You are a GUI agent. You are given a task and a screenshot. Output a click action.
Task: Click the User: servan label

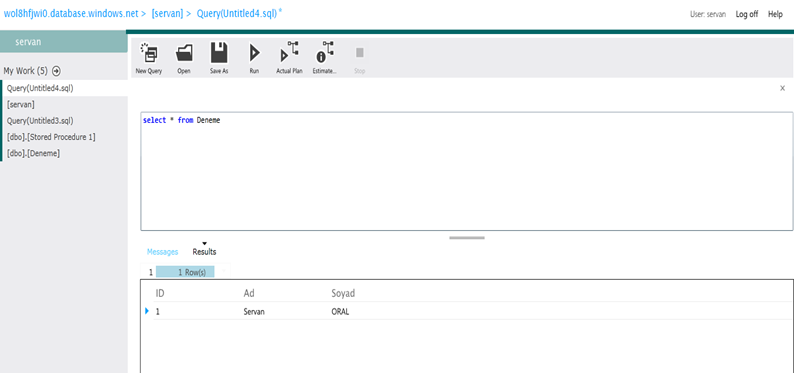708,14
